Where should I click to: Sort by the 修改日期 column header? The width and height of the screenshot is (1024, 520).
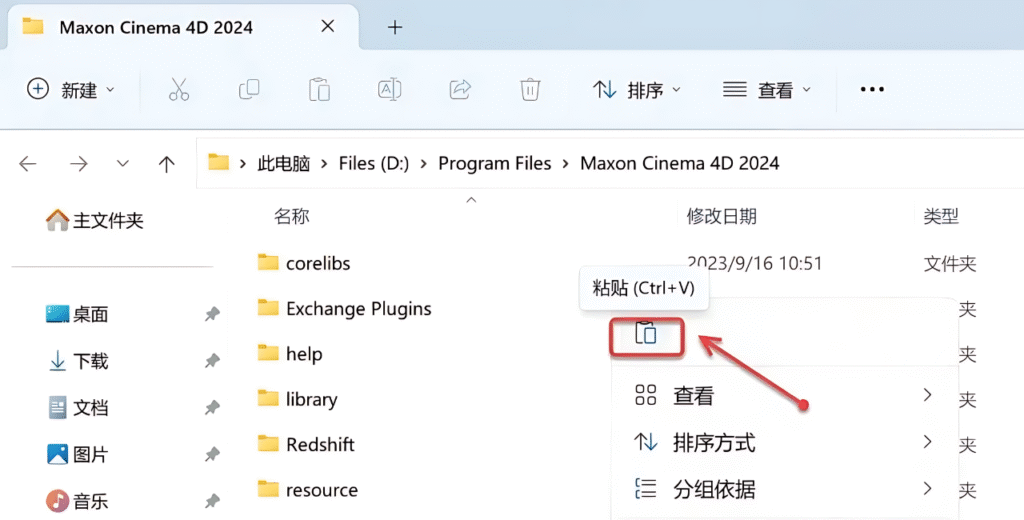tap(722, 216)
